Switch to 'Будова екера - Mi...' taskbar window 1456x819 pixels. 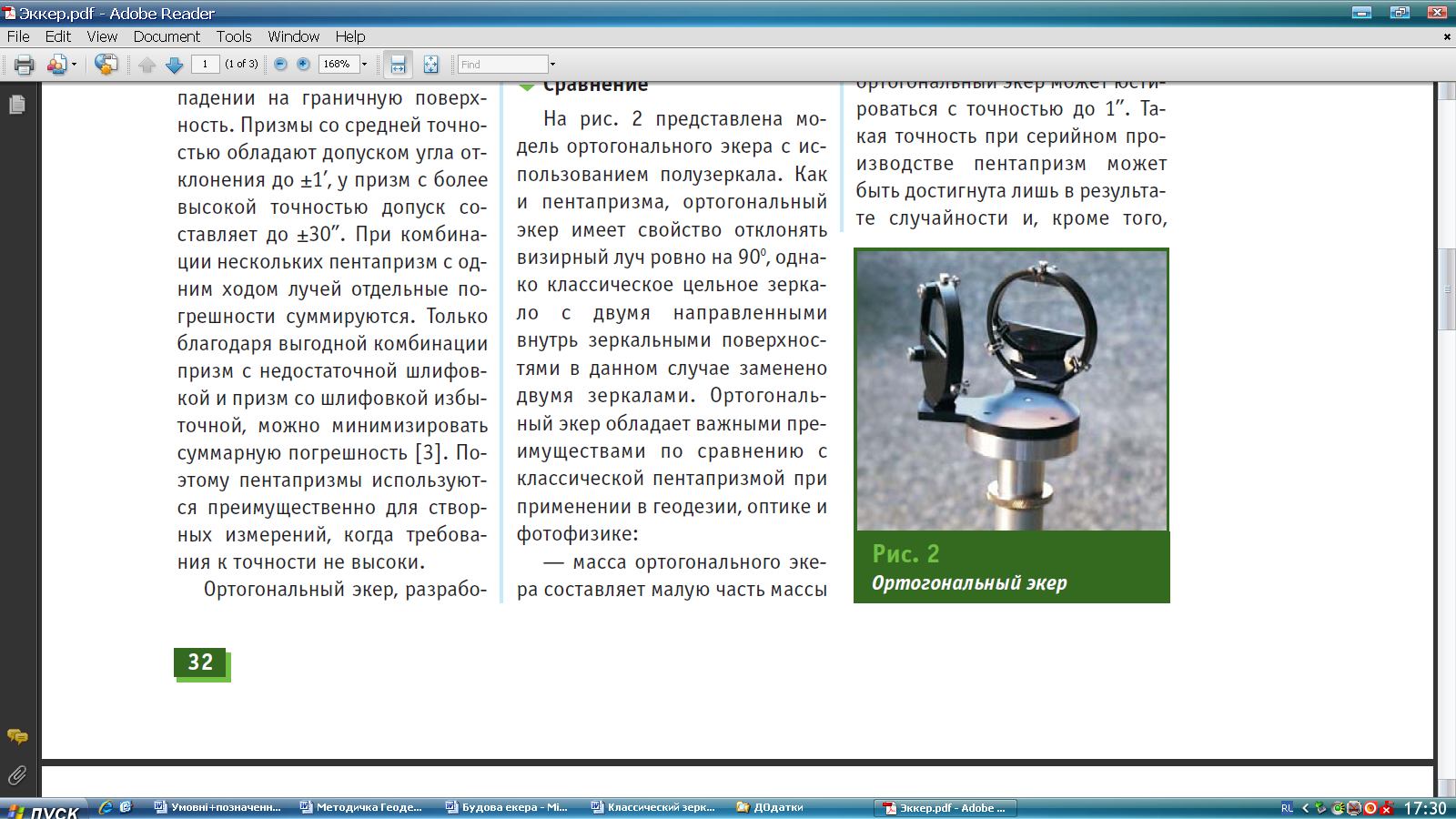point(509,807)
